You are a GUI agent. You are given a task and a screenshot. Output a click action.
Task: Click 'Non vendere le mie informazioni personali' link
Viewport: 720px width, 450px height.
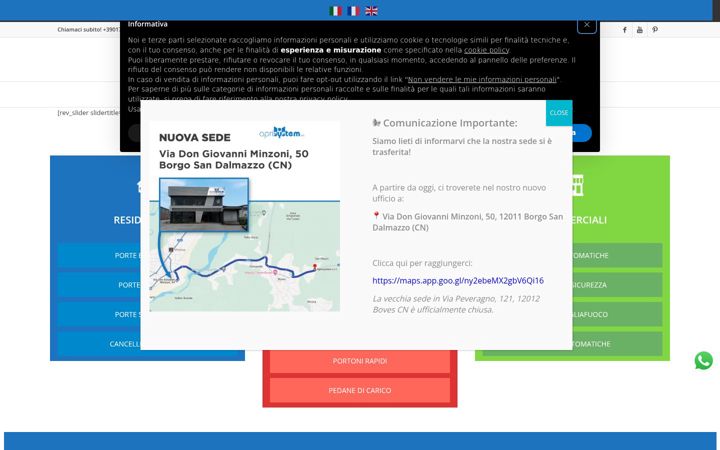click(x=482, y=79)
